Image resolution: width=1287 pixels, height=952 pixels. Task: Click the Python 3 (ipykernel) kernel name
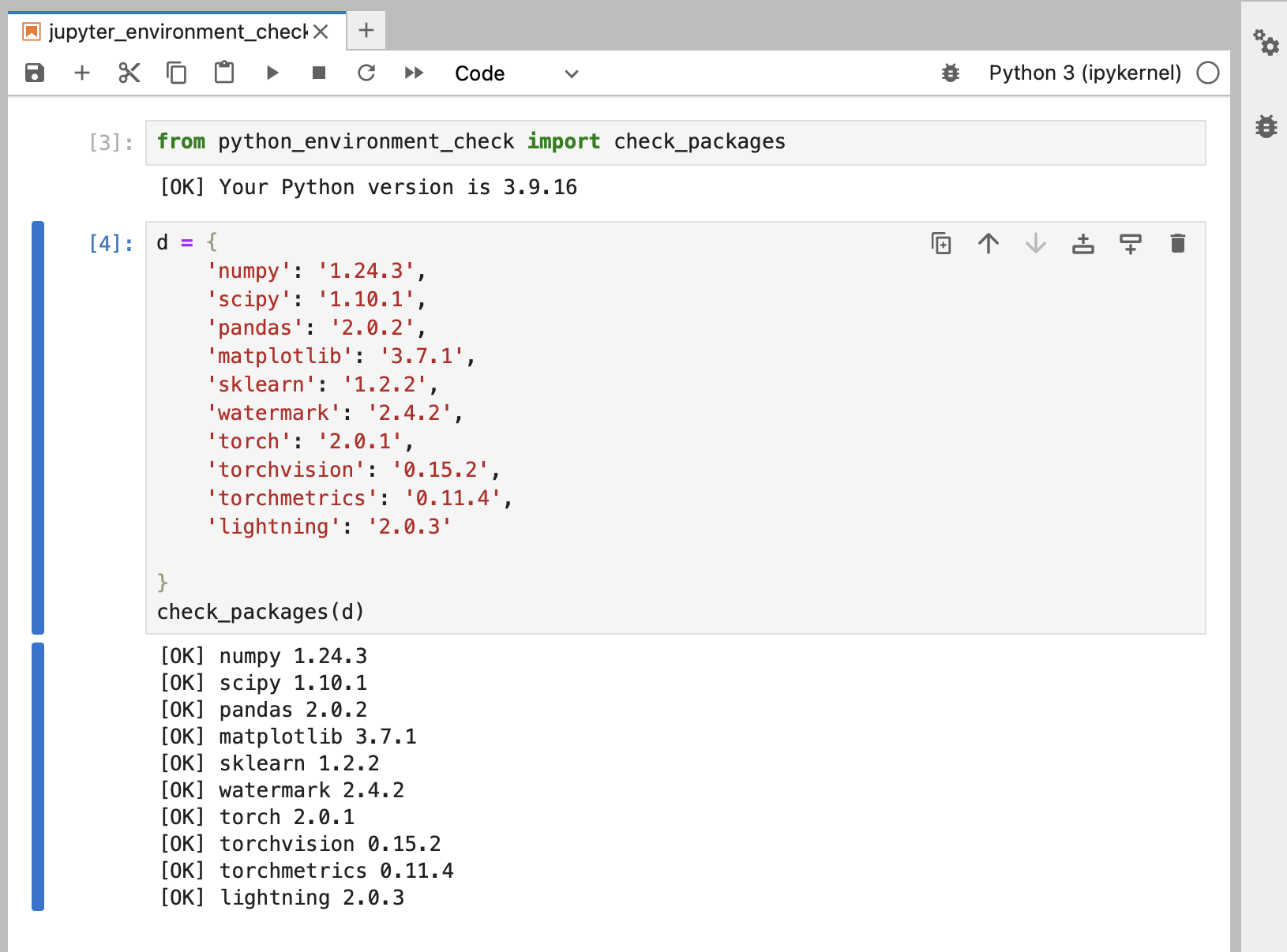[x=1085, y=73]
